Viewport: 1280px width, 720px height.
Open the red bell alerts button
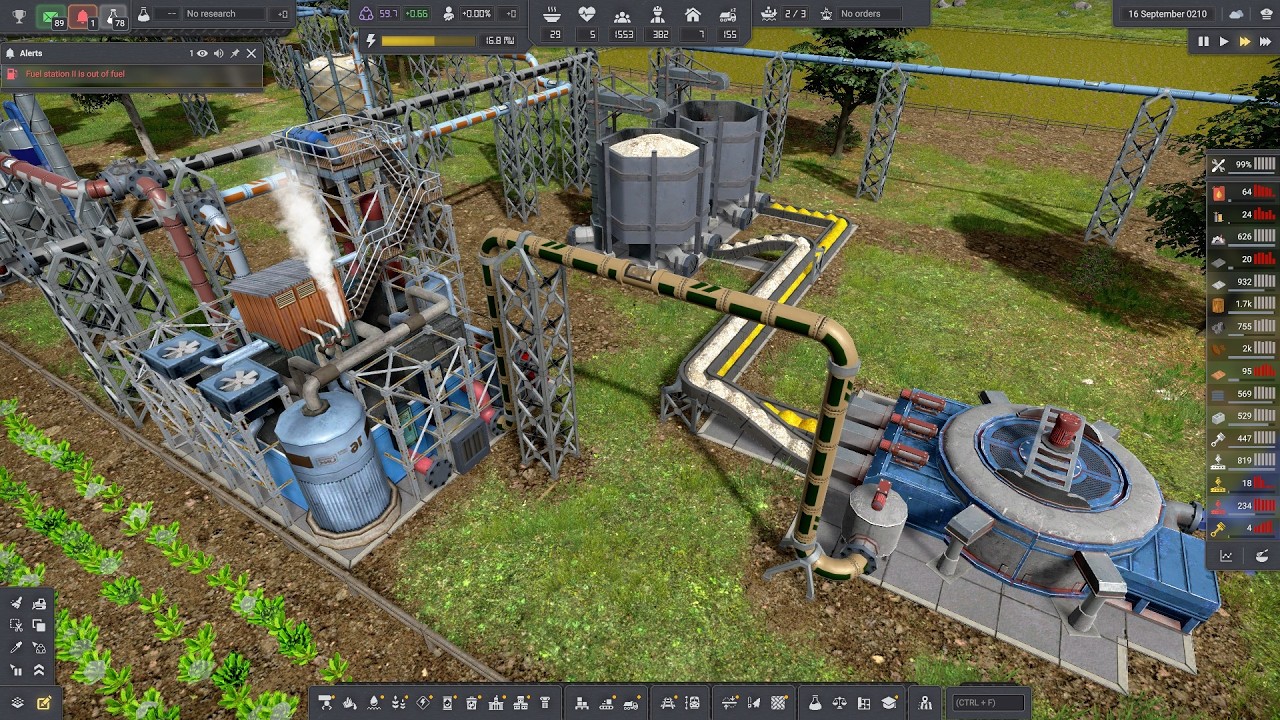pyautogui.click(x=83, y=15)
